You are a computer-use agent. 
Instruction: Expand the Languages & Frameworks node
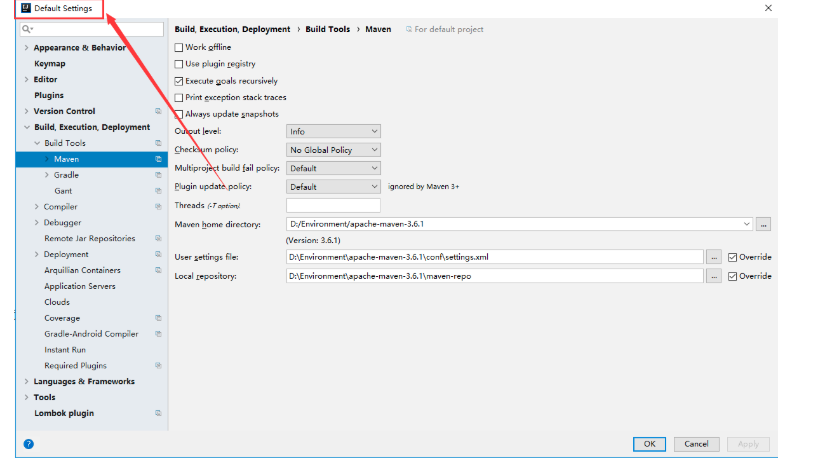(26, 381)
